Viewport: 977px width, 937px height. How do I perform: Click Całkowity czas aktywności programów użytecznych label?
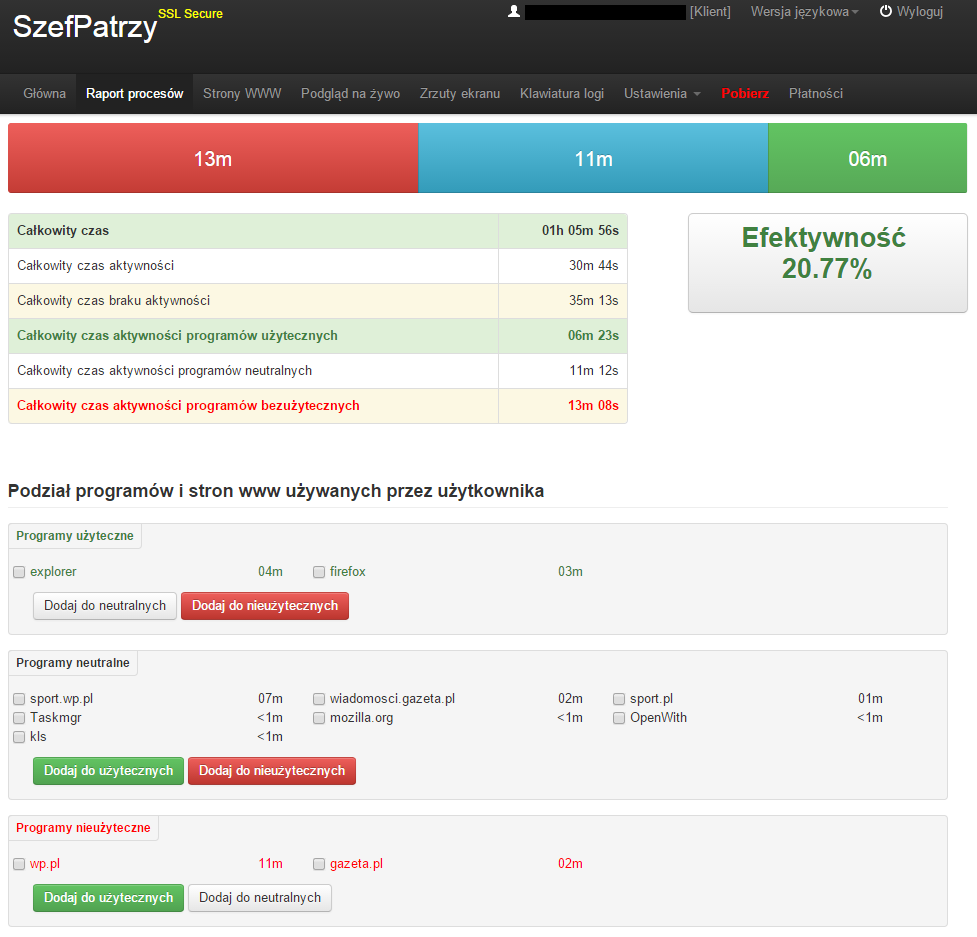[x=177, y=335]
